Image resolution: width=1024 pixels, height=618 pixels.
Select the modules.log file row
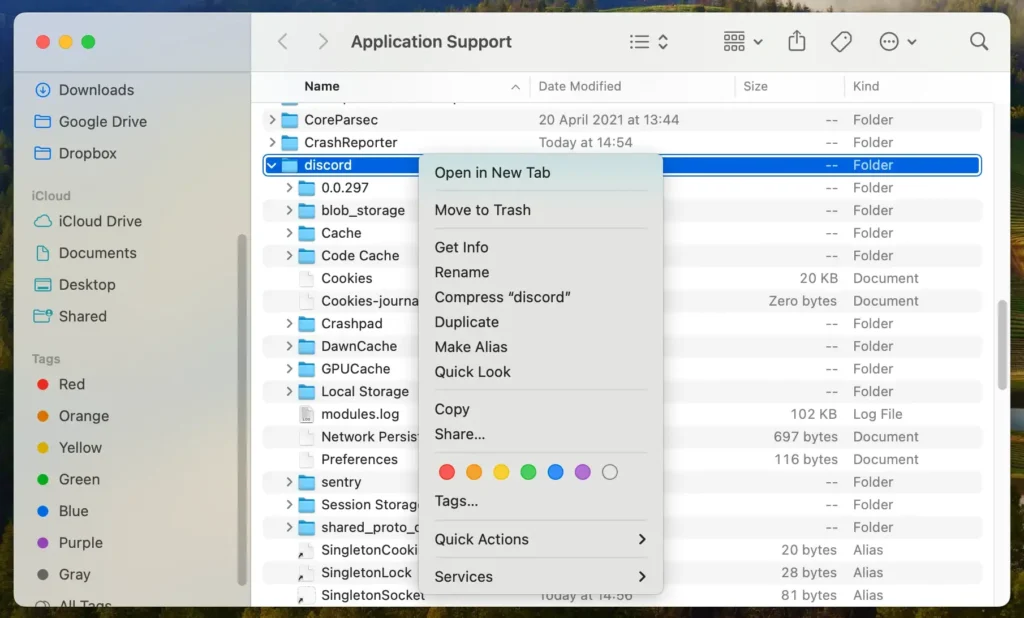tap(360, 414)
